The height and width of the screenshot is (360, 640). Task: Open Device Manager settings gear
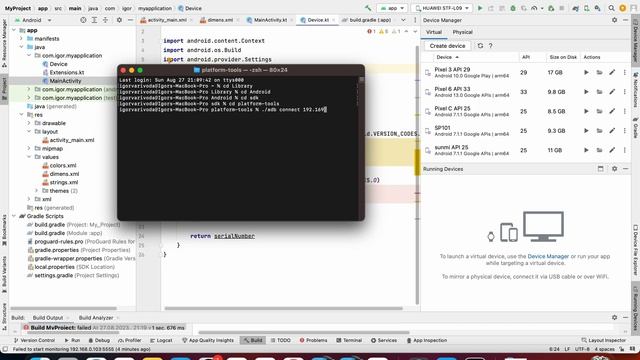[x=614, y=20]
